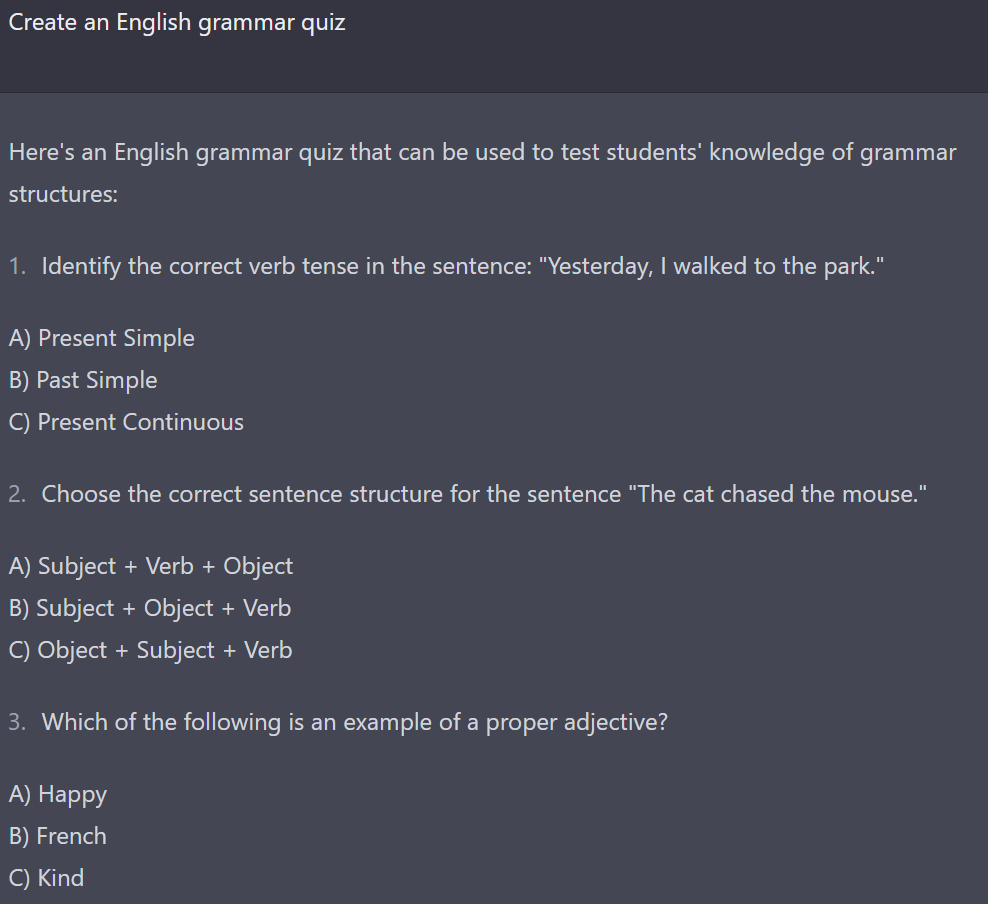Click the word 'structures:' in the intro

[x=63, y=194]
